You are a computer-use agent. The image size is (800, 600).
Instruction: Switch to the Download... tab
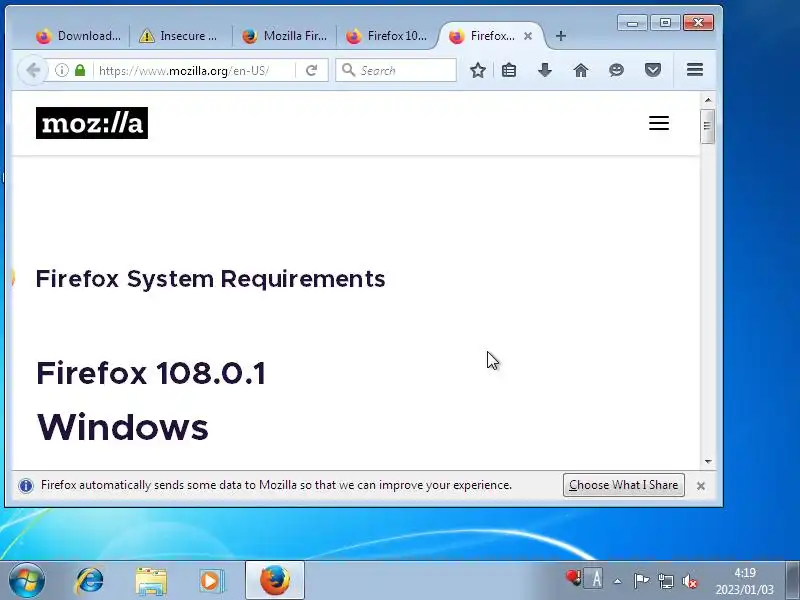point(78,36)
